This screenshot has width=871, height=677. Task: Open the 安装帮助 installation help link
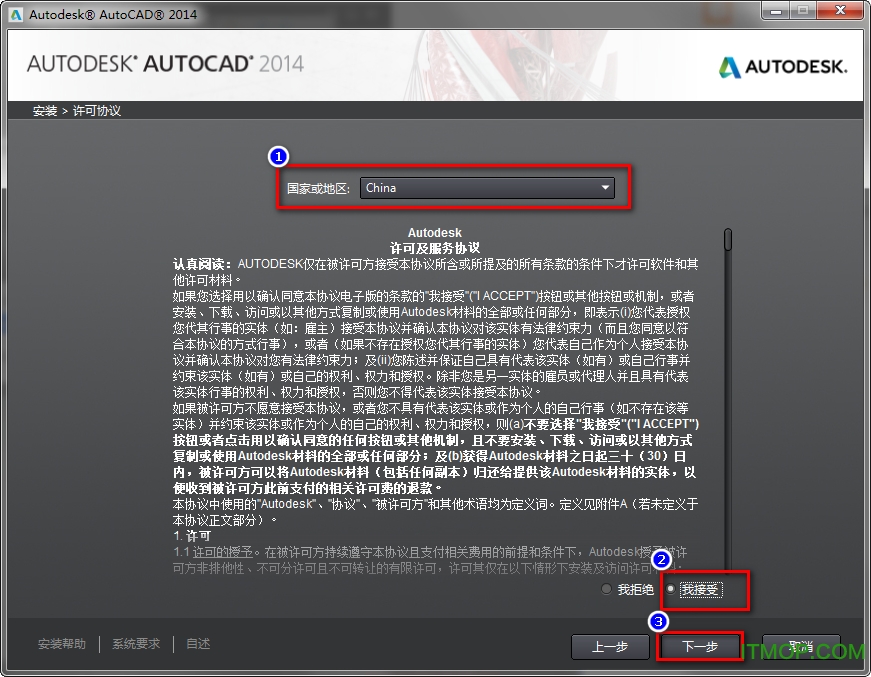click(62, 644)
